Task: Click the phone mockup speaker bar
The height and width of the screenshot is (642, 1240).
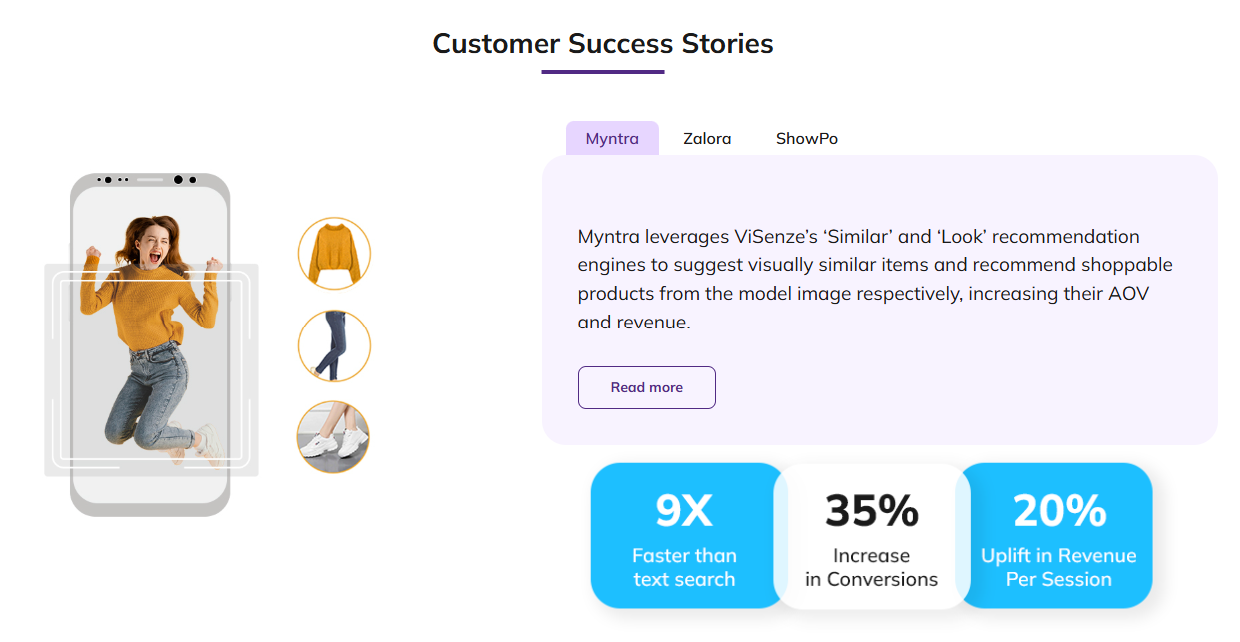Action: (149, 180)
